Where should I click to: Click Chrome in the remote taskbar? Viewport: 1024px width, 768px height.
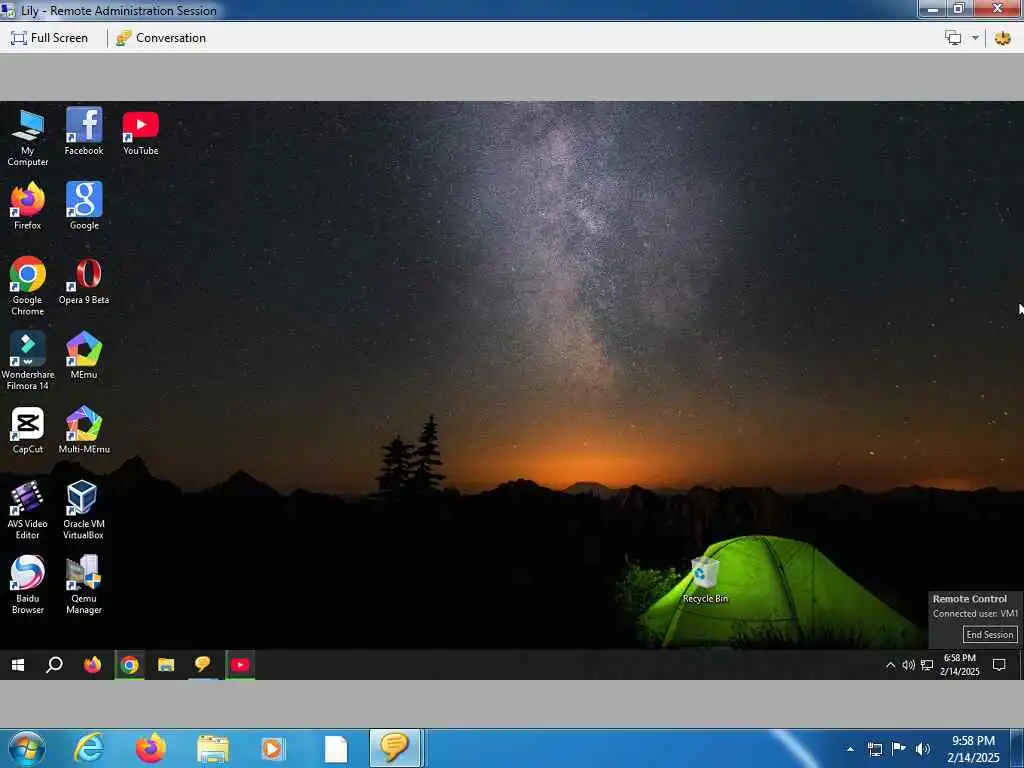coord(129,665)
